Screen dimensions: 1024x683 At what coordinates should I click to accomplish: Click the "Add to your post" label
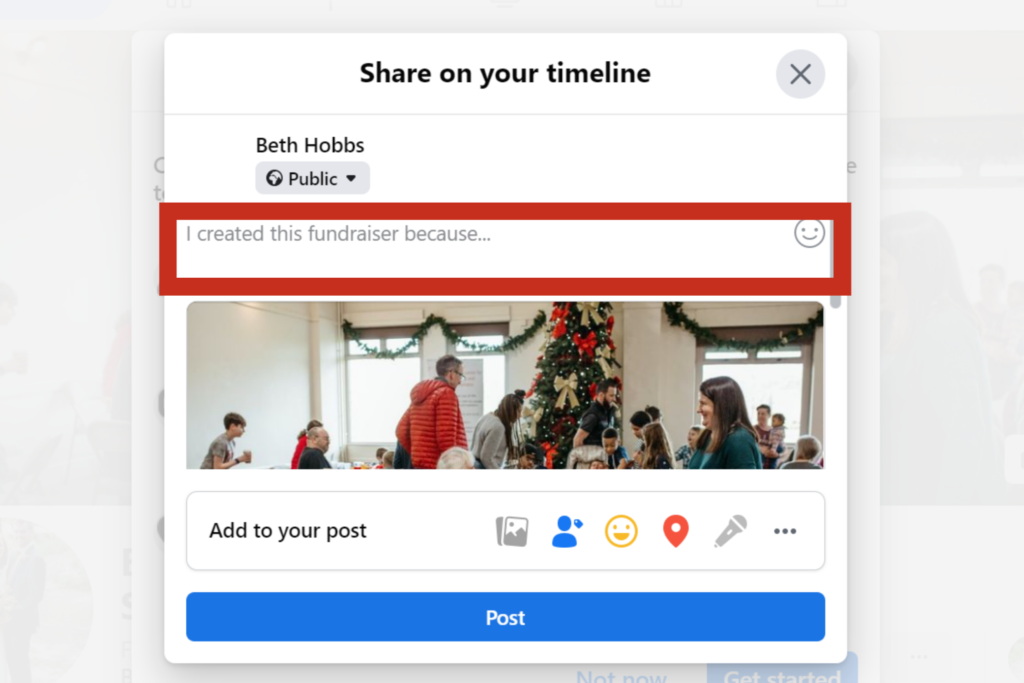[x=288, y=531]
